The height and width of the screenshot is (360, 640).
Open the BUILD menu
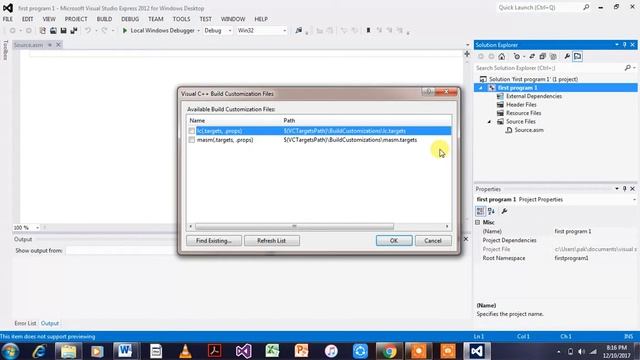(104, 19)
